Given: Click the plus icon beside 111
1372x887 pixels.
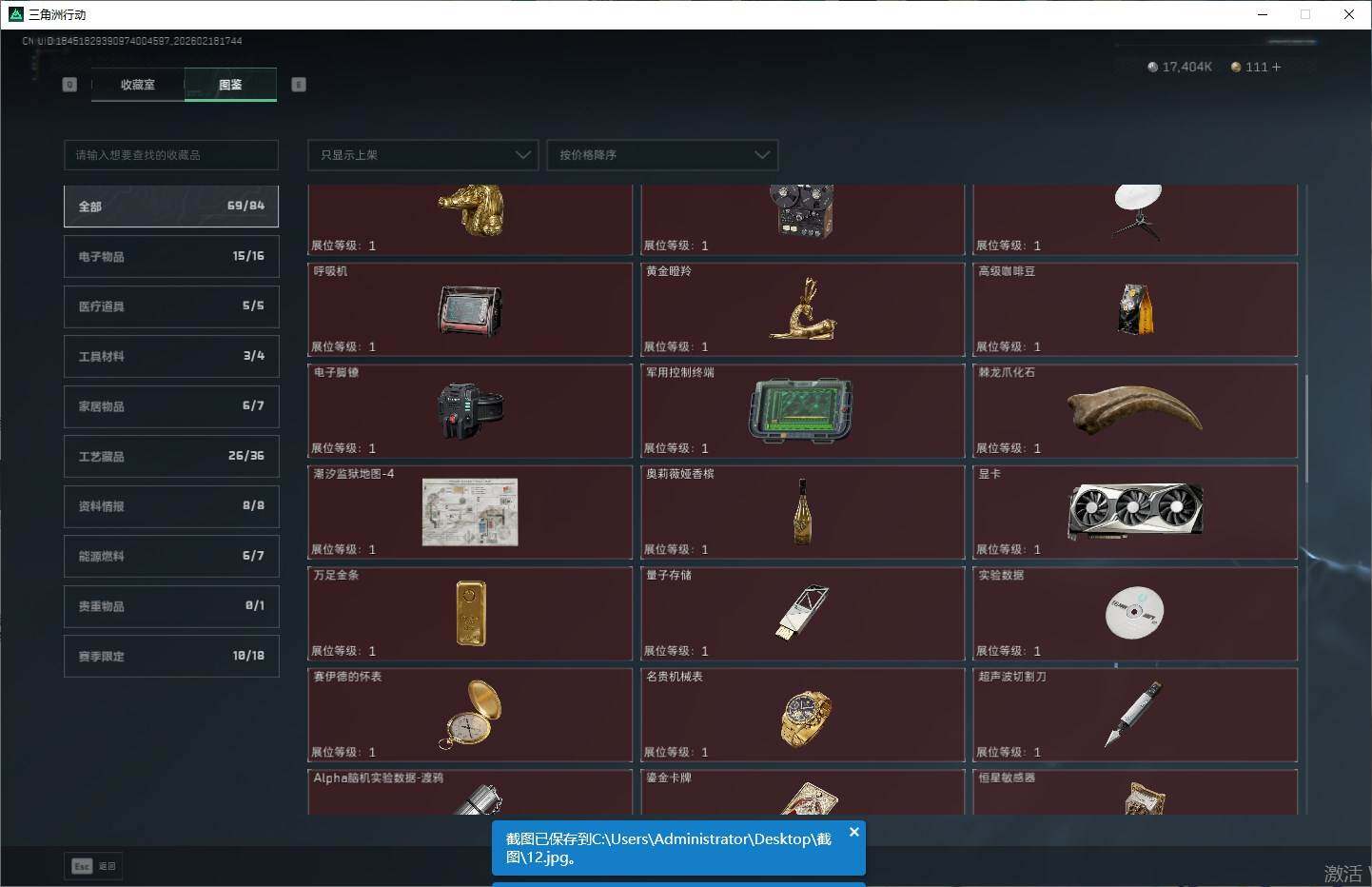Looking at the screenshot, I should [1276, 67].
